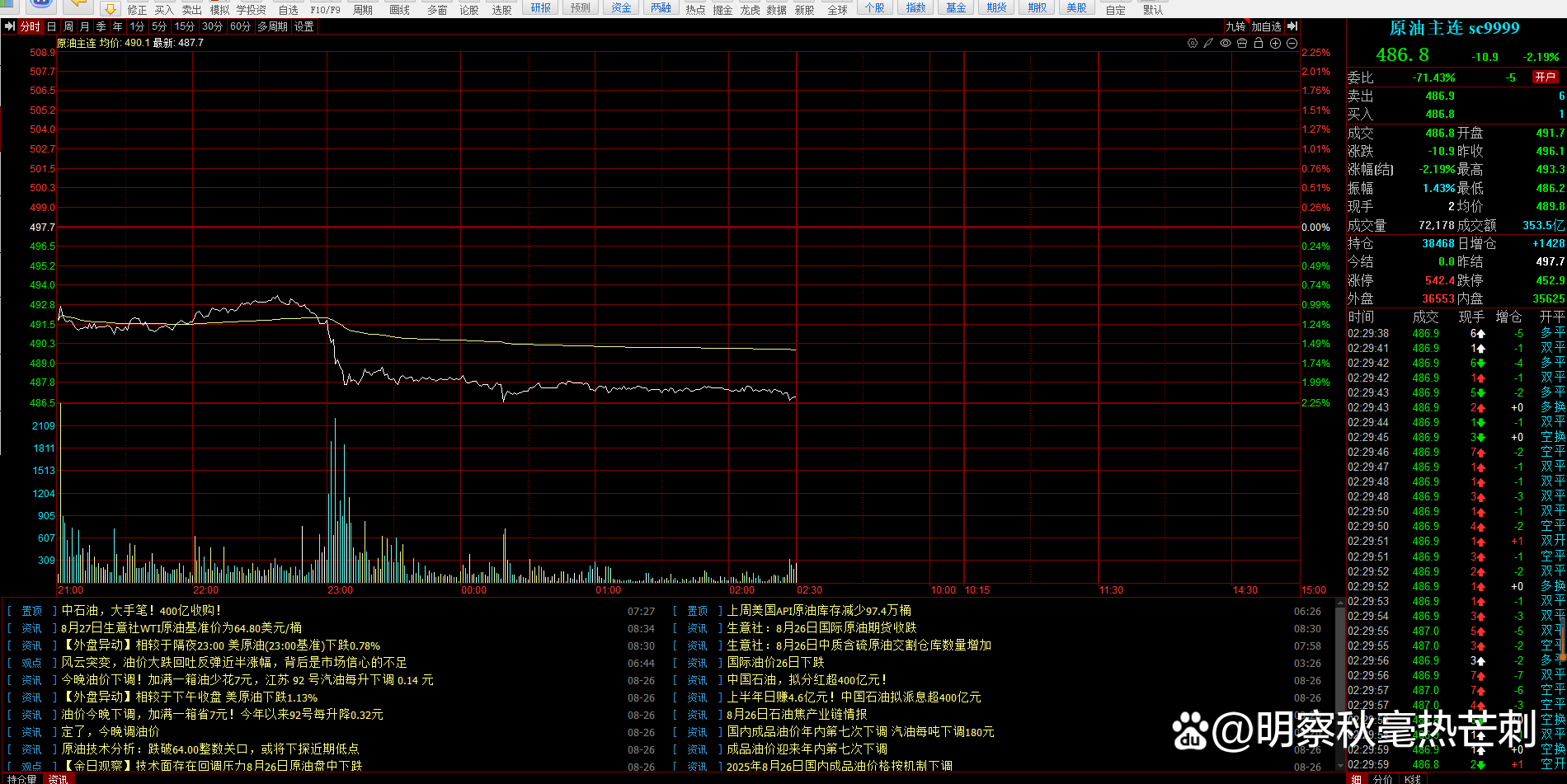The image size is (1567, 784).
Task: Switch to the 季 quarterly period tab
Action: tap(101, 26)
